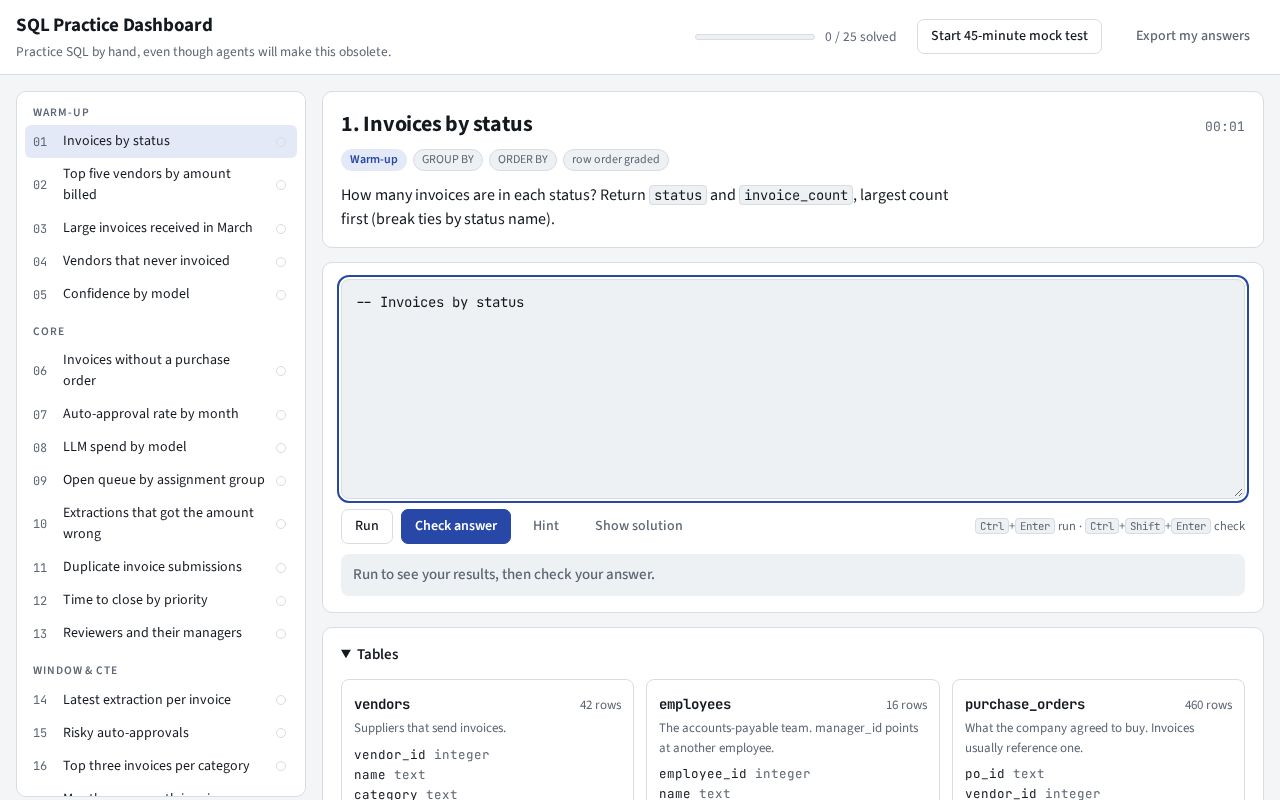Click status circle for Duplicate invoice submissions
Viewport: 1280px width, 800px height.
pyautogui.click(x=281, y=568)
